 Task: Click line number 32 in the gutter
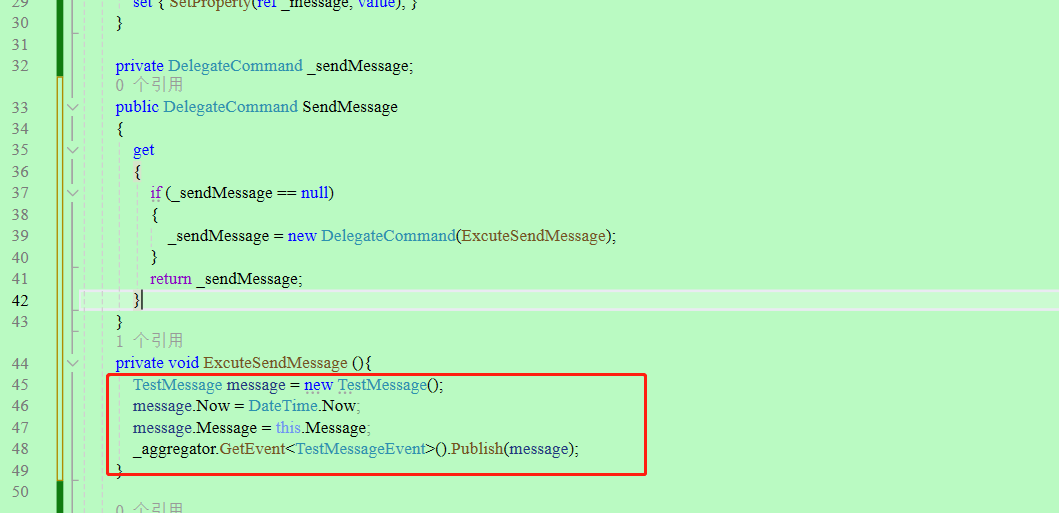click(20, 66)
